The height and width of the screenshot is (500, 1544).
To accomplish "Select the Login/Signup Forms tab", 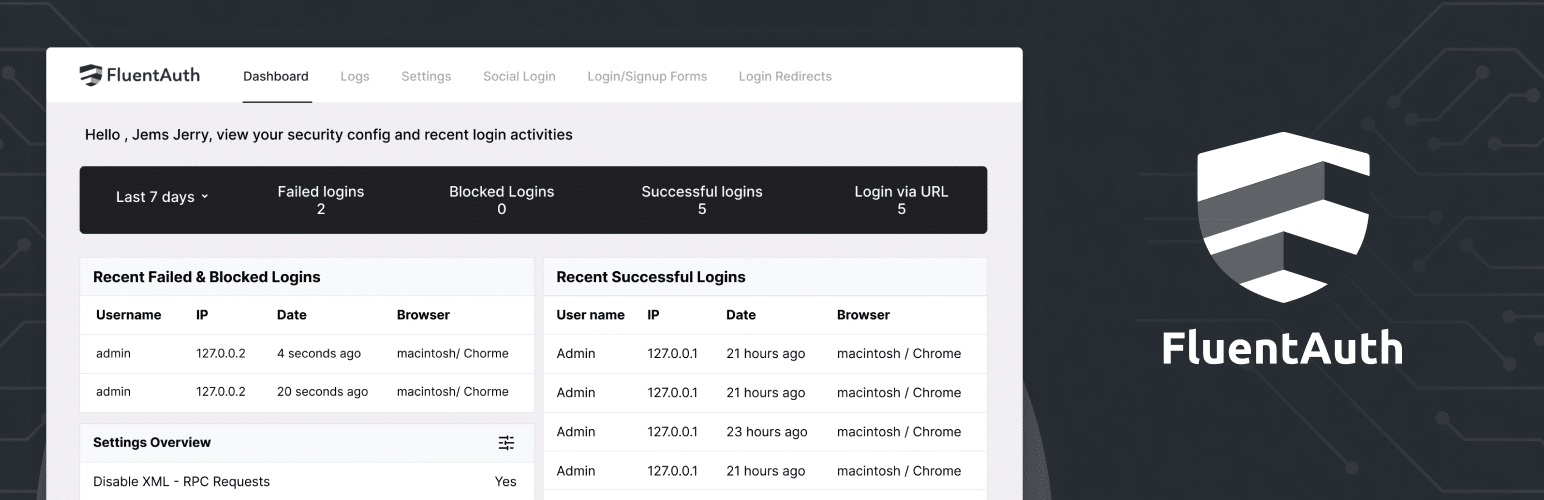I will click(647, 76).
